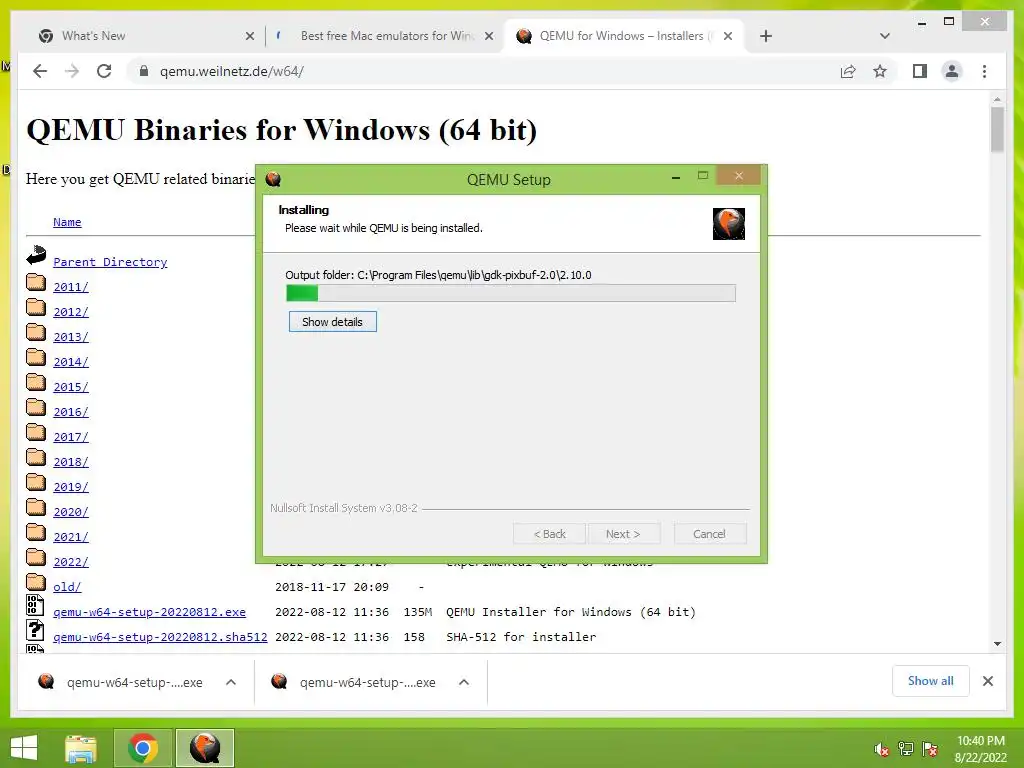Image resolution: width=1024 pixels, height=768 pixels.
Task: Open the 2018/ folder link
Action: click(71, 462)
